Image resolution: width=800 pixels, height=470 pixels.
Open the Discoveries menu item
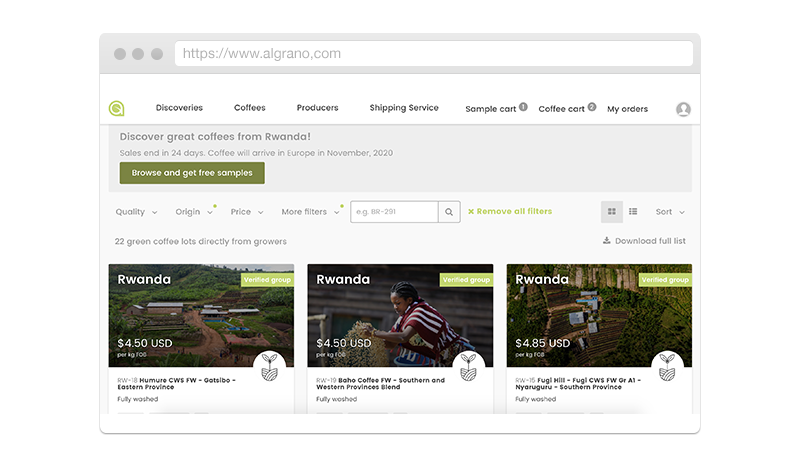click(179, 108)
